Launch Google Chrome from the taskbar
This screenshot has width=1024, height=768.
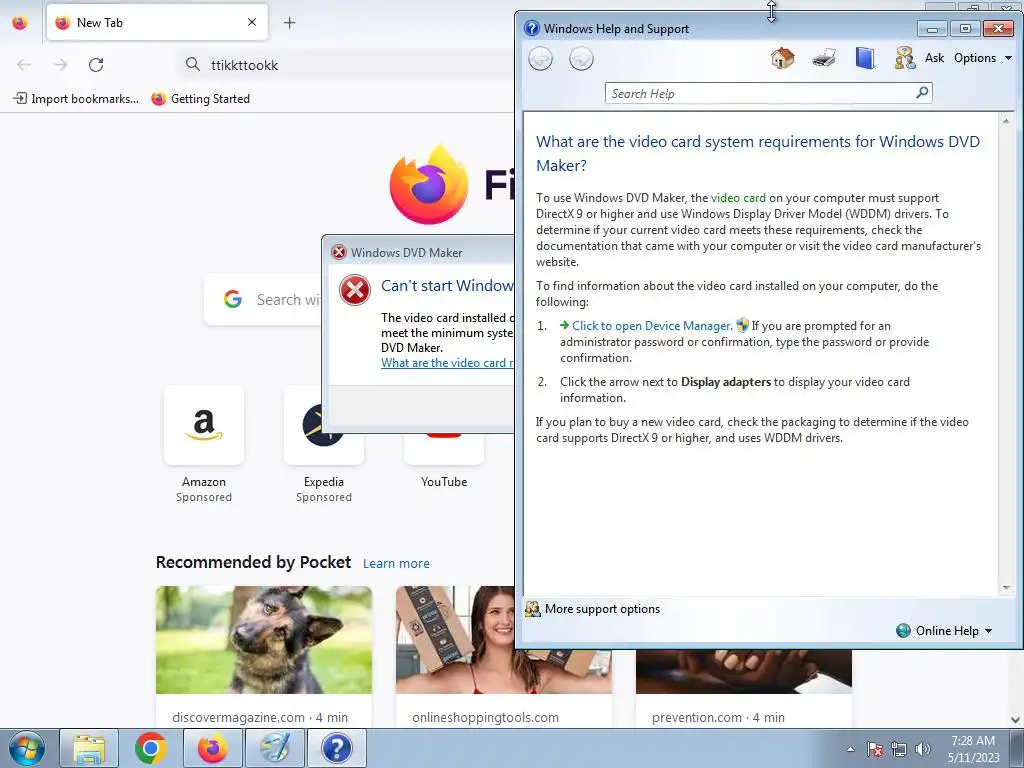150,748
